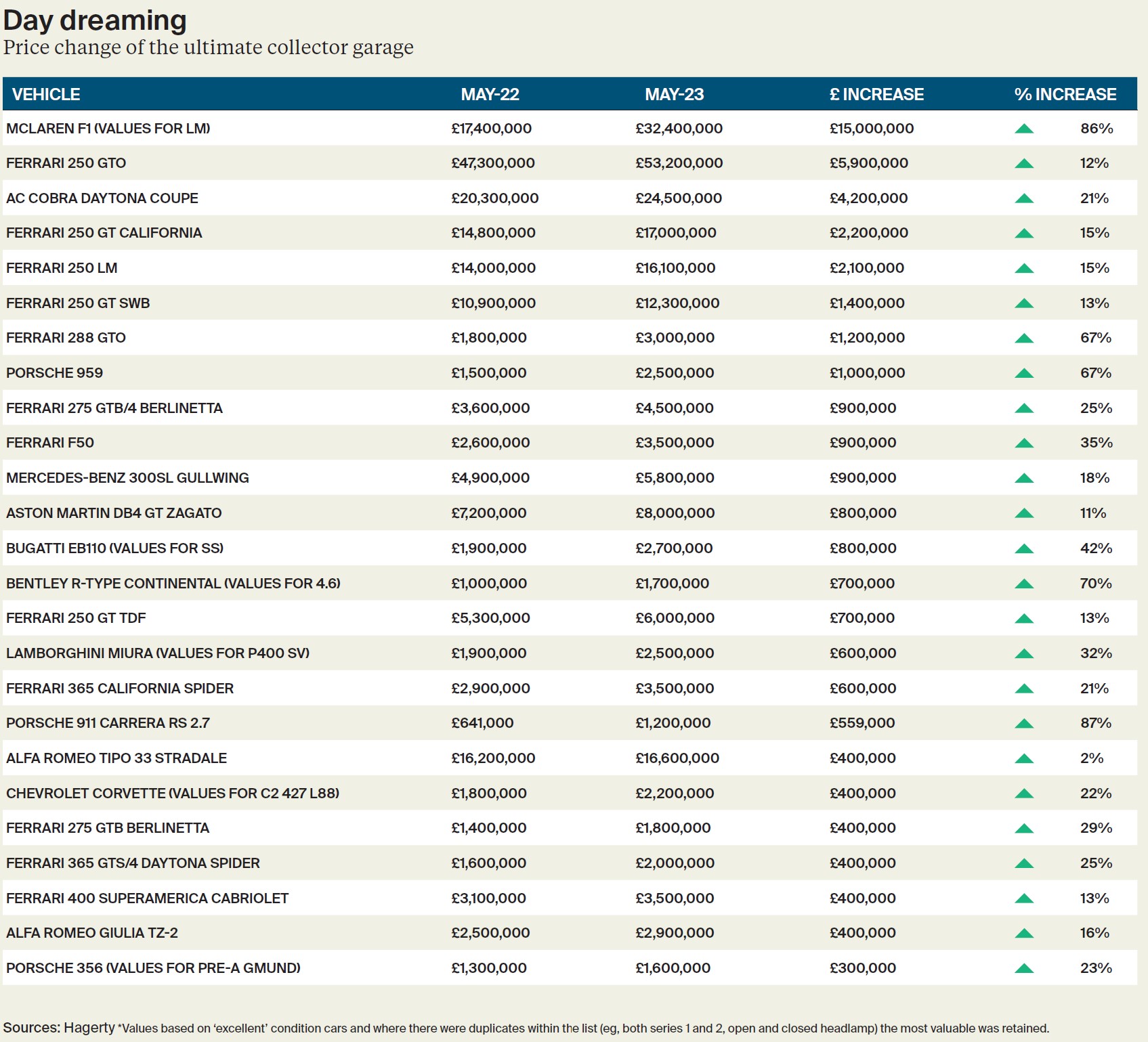
Task: Click the £32,400,000 McLaren May-23 value
Action: (679, 129)
